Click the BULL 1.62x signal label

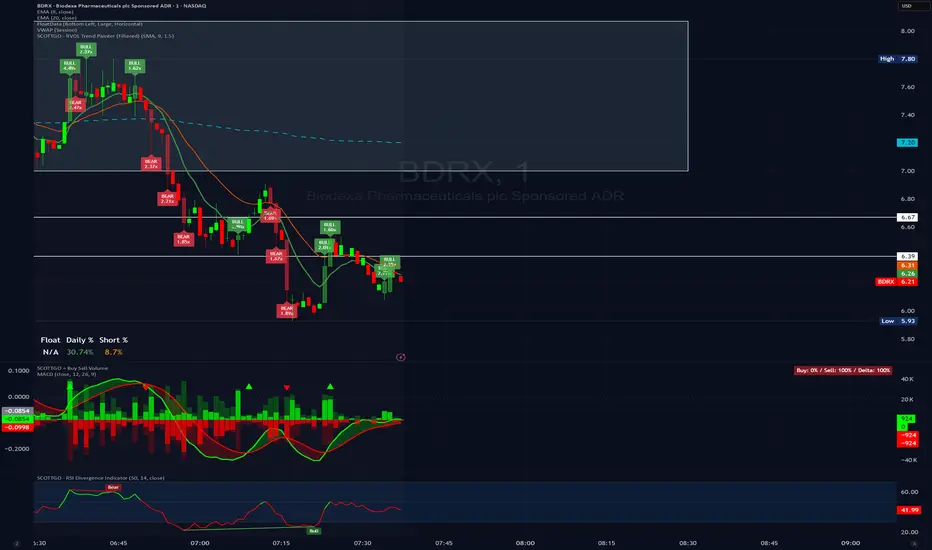point(135,65)
